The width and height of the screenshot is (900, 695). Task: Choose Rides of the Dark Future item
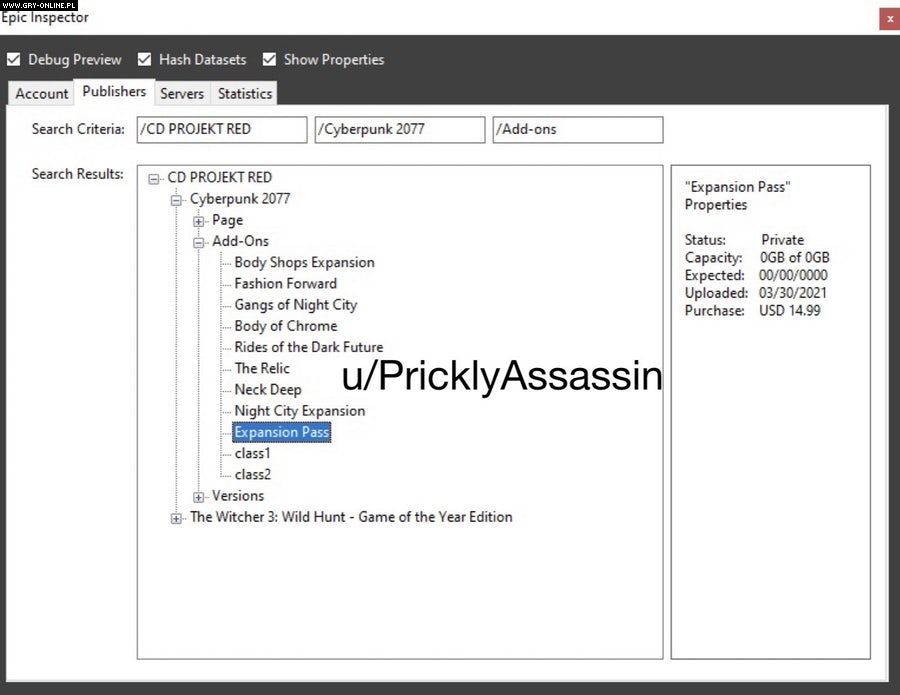tap(308, 347)
